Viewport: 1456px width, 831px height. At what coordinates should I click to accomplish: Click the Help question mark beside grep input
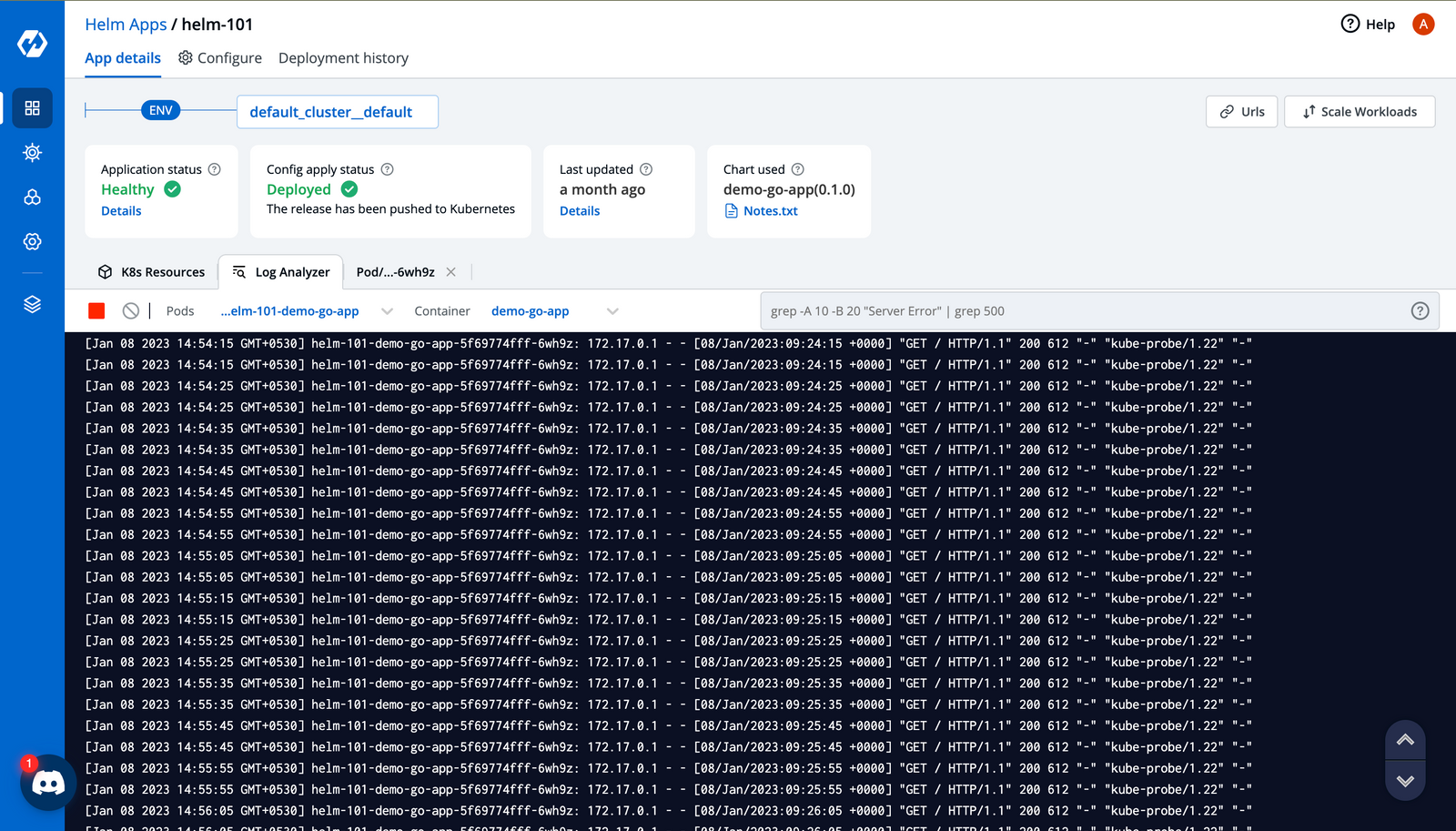1420,310
